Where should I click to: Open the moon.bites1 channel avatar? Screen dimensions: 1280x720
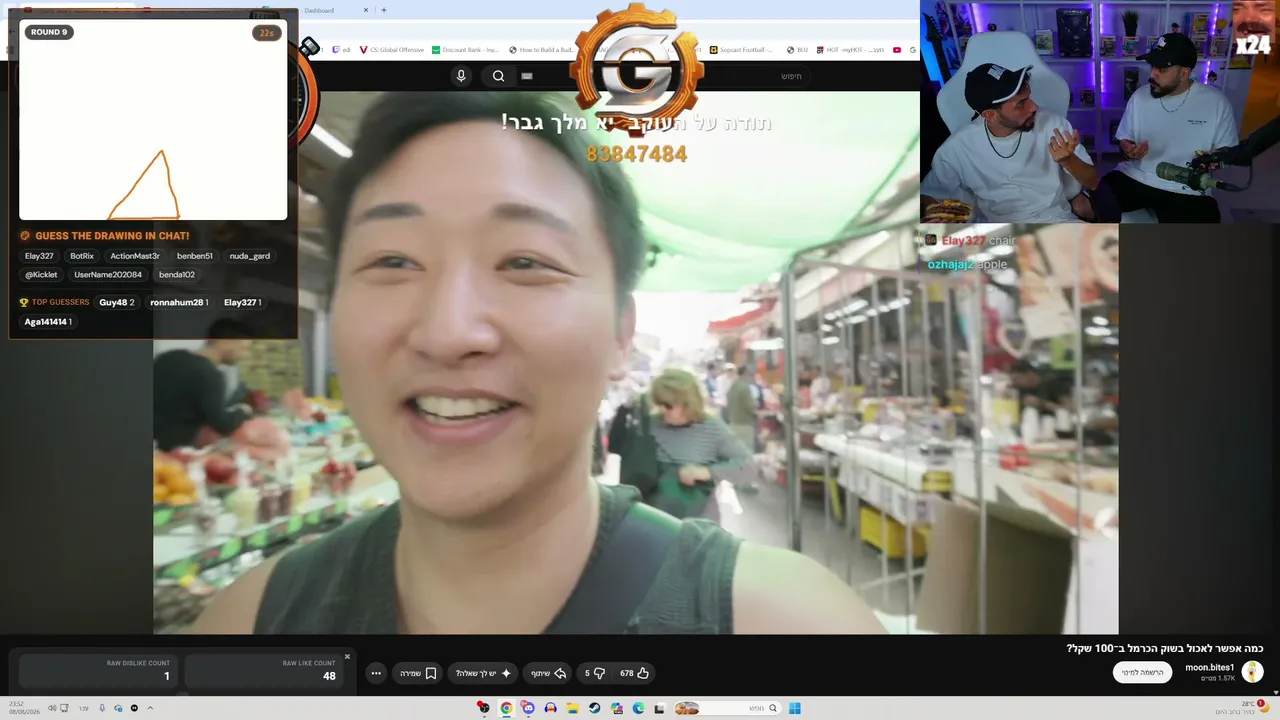click(x=1252, y=672)
